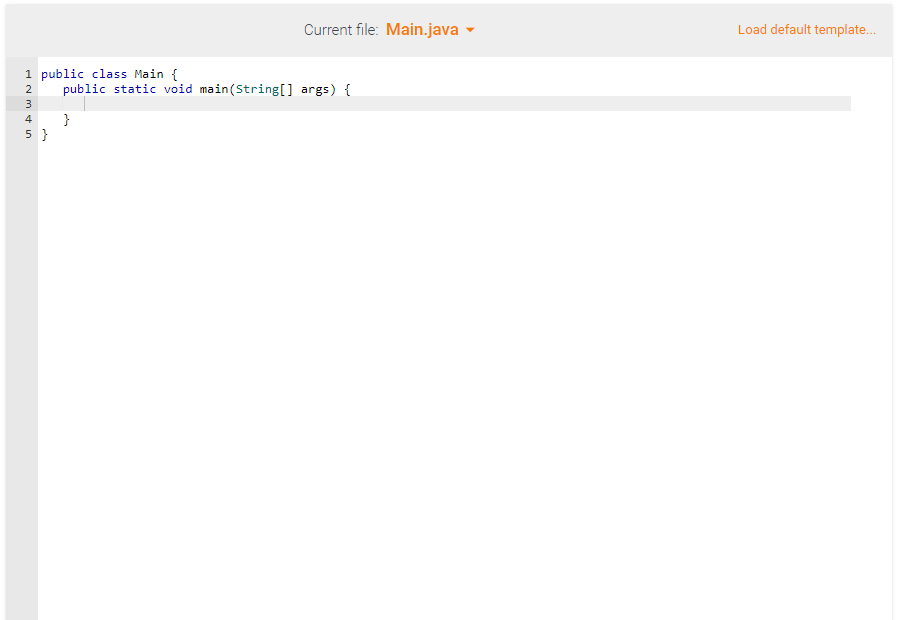Click line number 1 in the gutter
898x620 pixels.
tap(28, 73)
